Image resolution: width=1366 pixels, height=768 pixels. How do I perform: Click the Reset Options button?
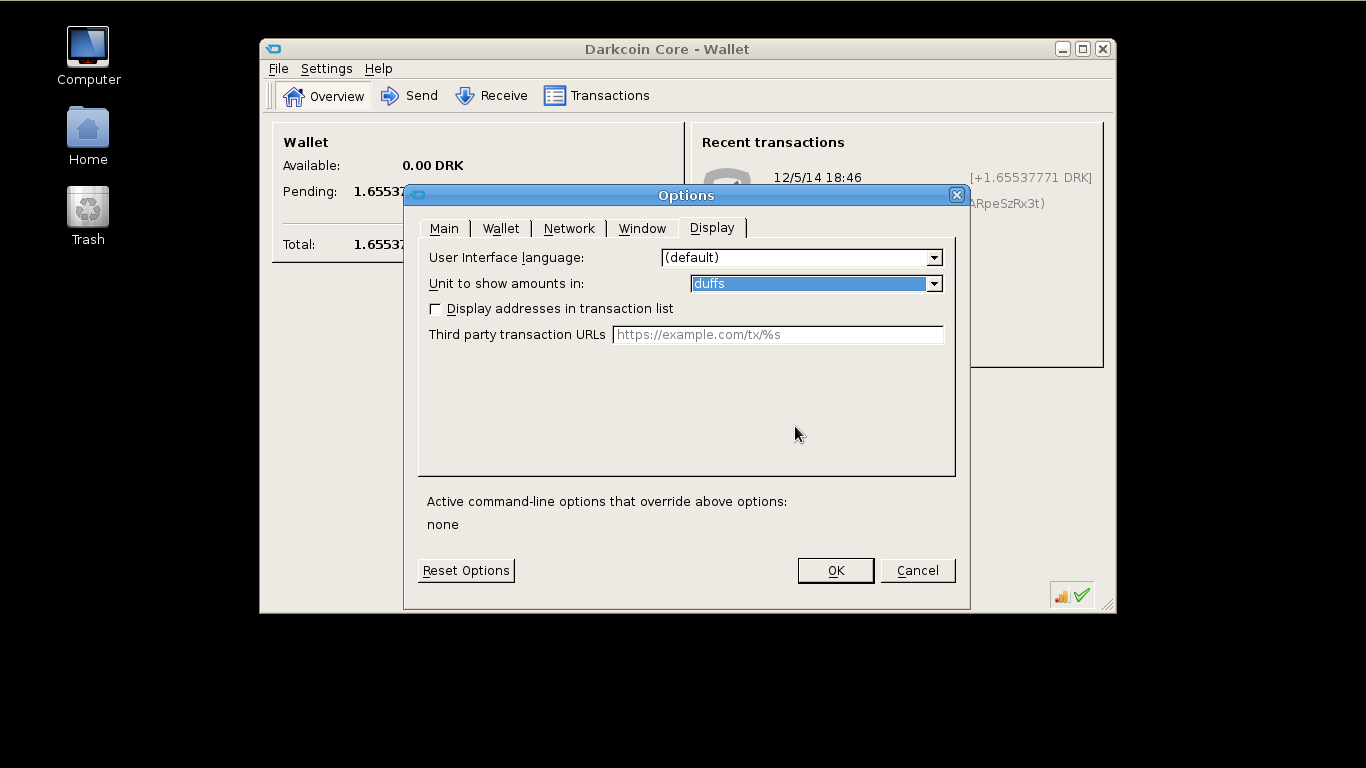[466, 571]
